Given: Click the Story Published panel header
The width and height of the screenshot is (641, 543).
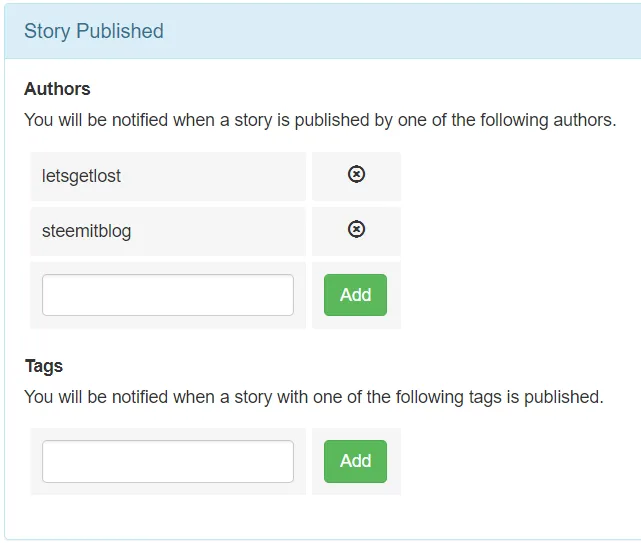Looking at the screenshot, I should (323, 31).
